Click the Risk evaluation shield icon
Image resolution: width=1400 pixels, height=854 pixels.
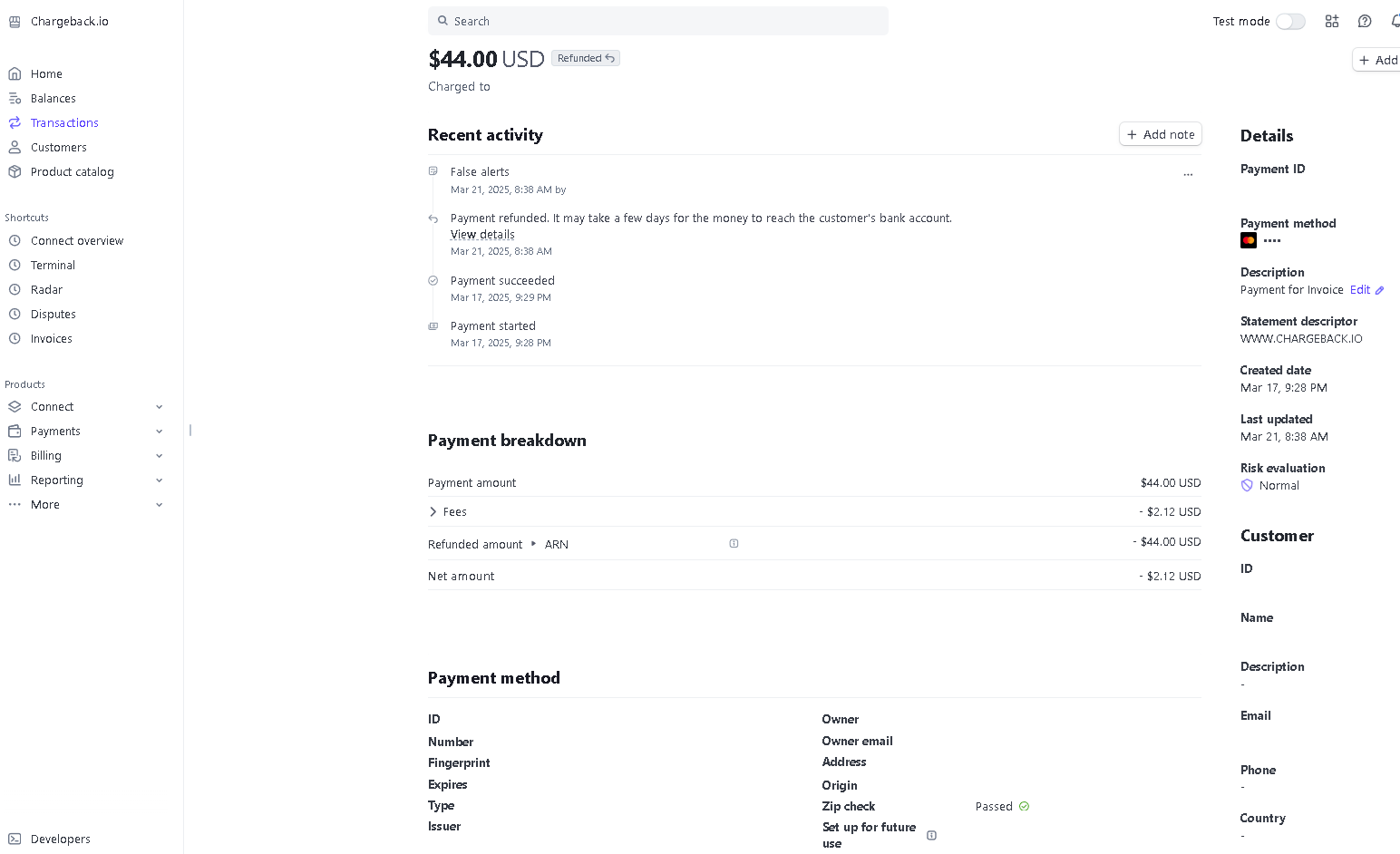pos(1247,486)
